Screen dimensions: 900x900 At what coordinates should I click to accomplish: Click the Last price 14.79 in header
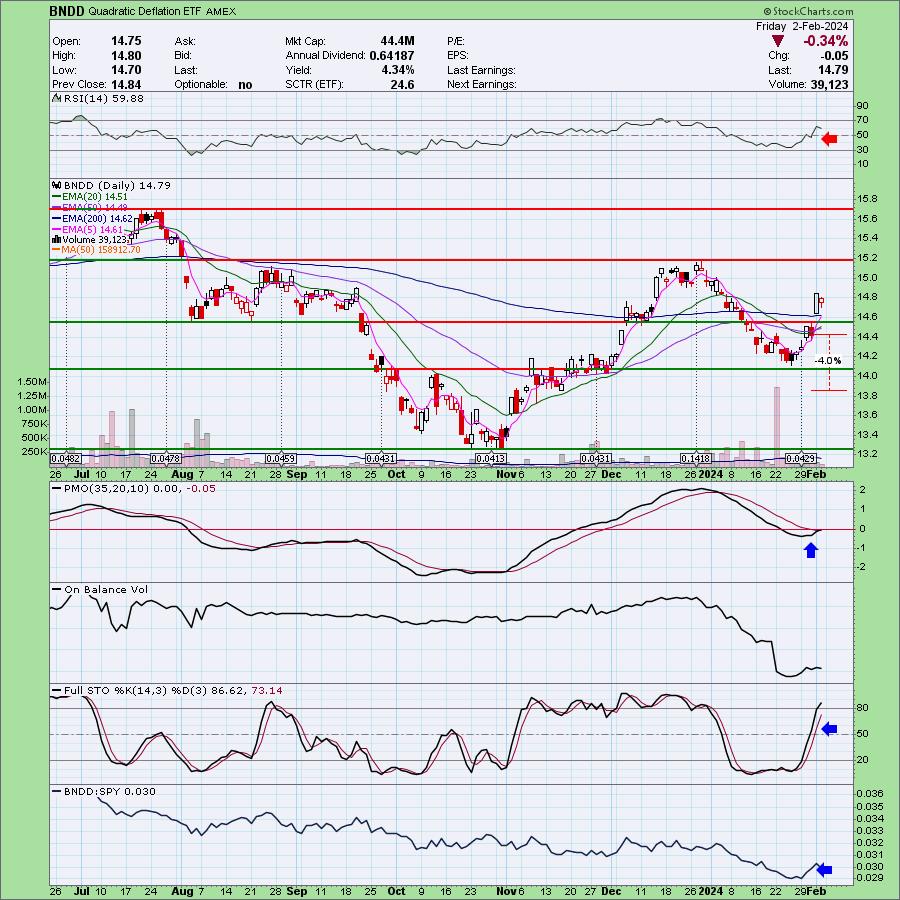point(832,70)
